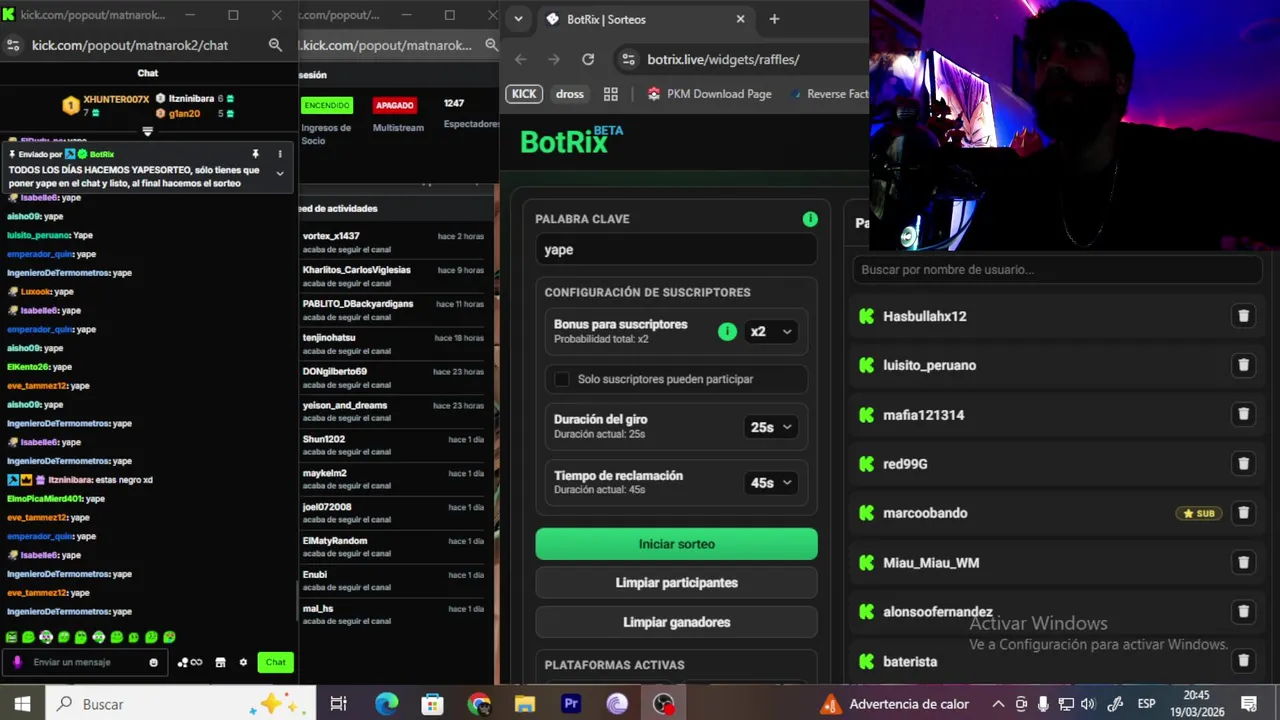This screenshot has width=1280, height=720.
Task: Open the Windows Start menu
Action: (22, 704)
